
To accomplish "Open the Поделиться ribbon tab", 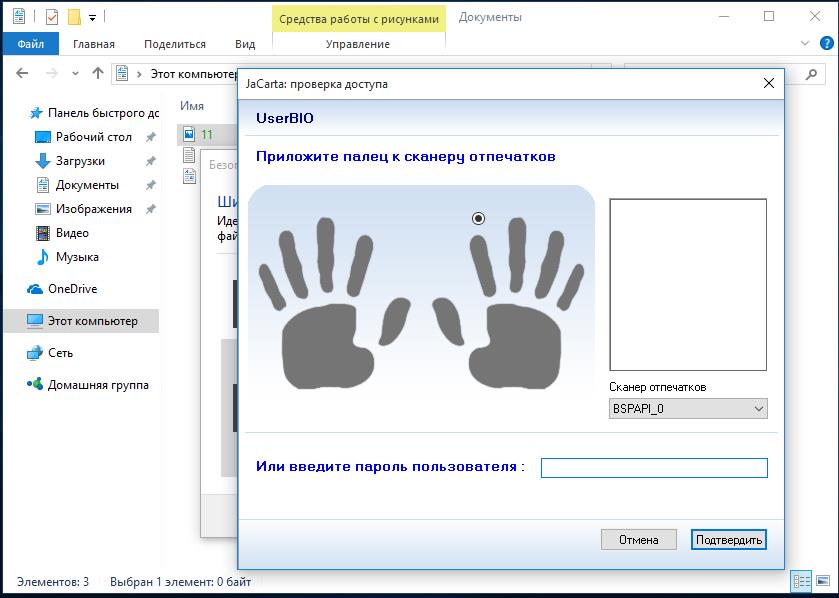I will click(x=175, y=44).
